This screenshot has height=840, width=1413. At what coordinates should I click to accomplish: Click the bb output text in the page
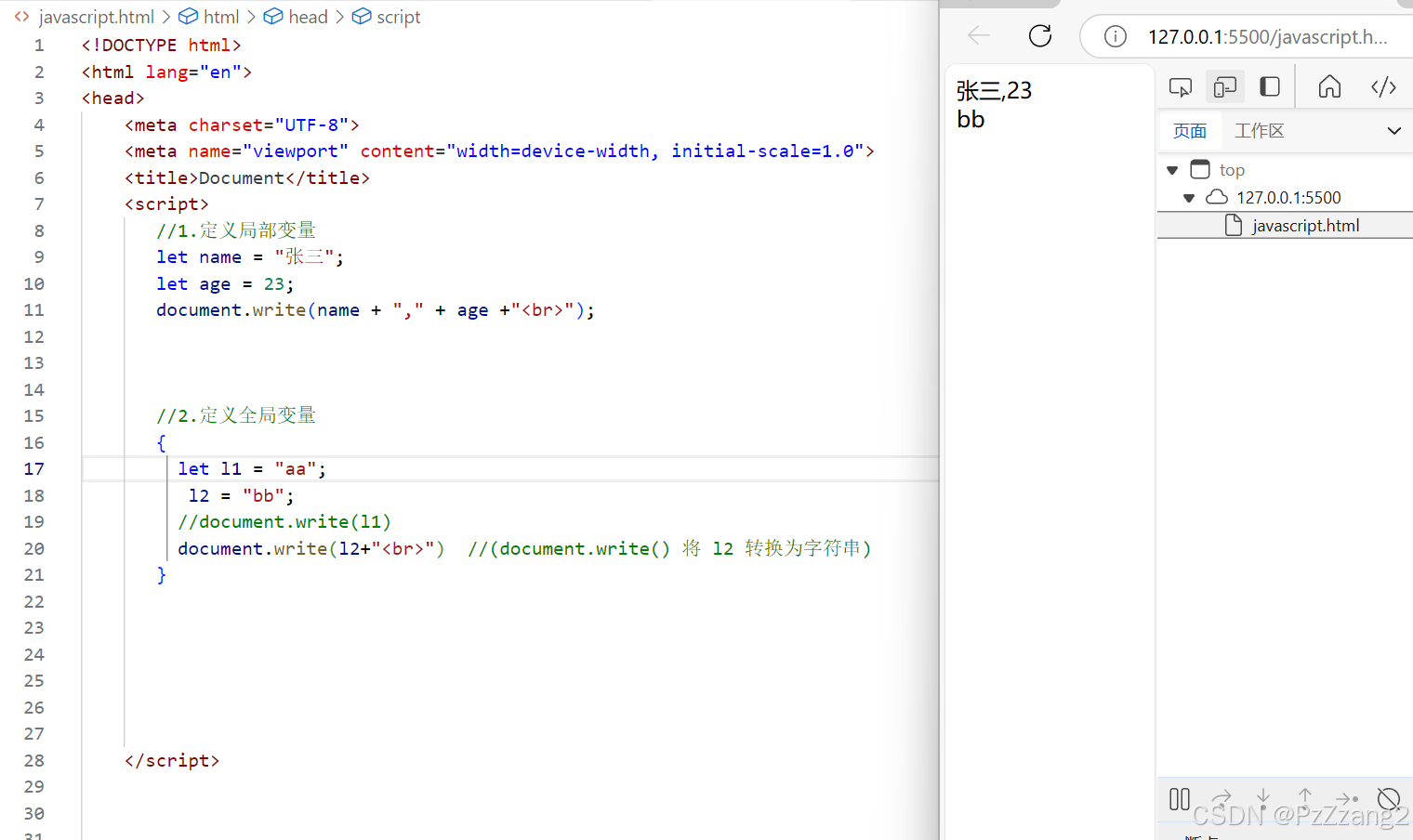pos(971,119)
